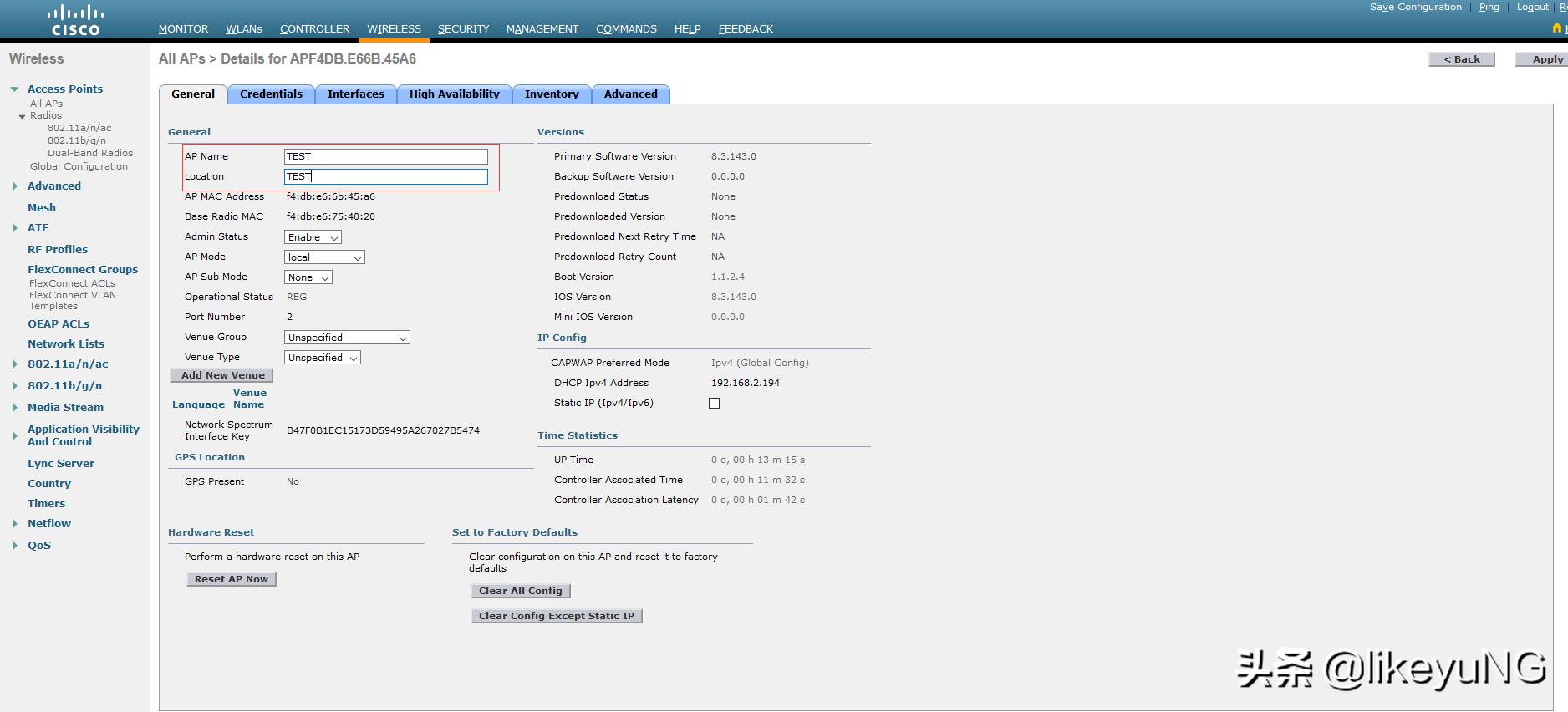Viewport: 1568px width, 712px height.
Task: Open the MONITOR menu
Action: 183,28
